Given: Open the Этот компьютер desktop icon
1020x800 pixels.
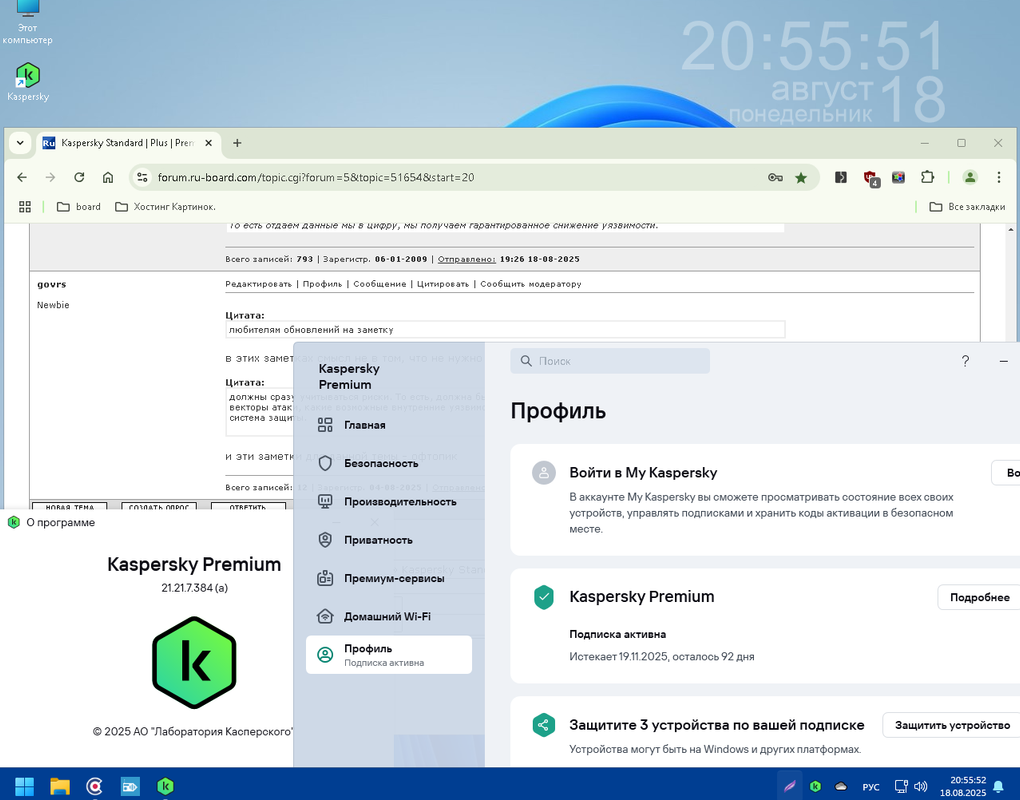Looking at the screenshot, I should (x=27, y=23).
